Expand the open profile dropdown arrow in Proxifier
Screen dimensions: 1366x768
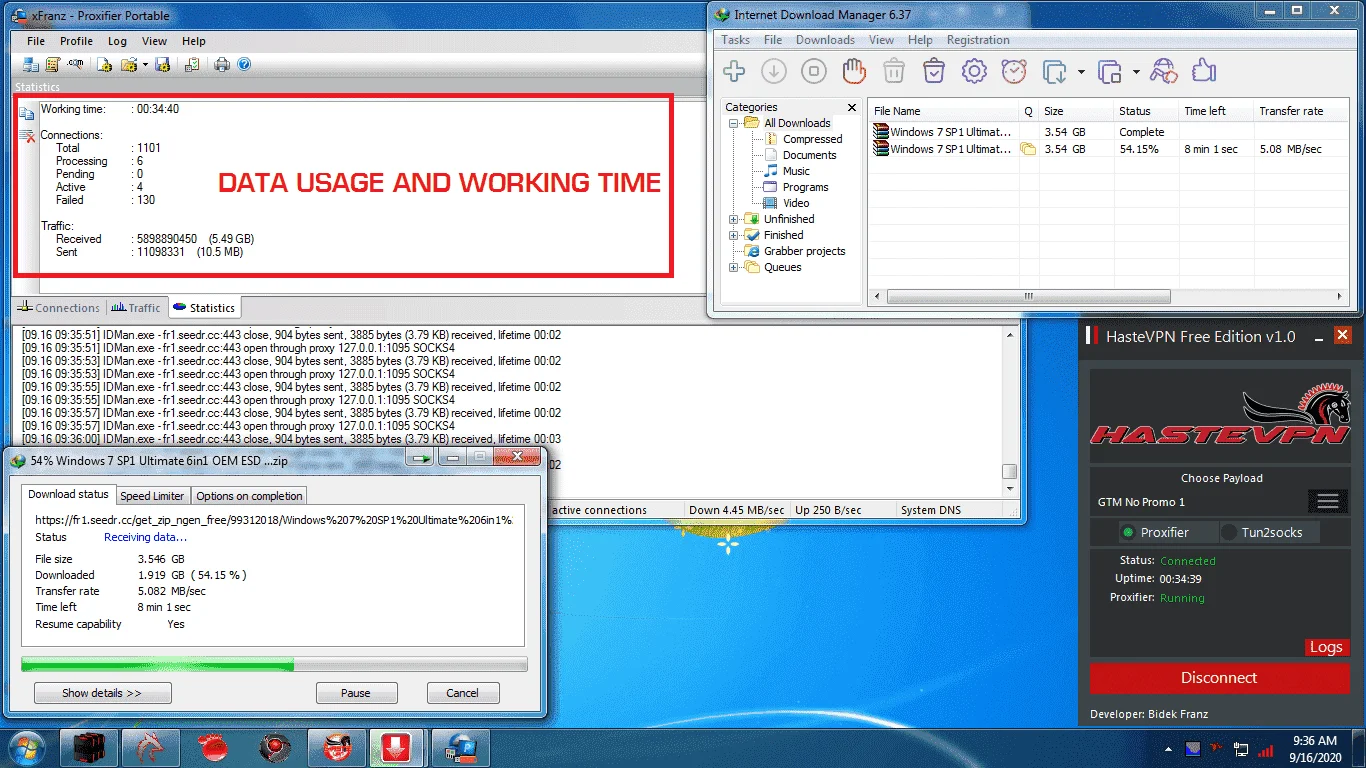[x=145, y=65]
